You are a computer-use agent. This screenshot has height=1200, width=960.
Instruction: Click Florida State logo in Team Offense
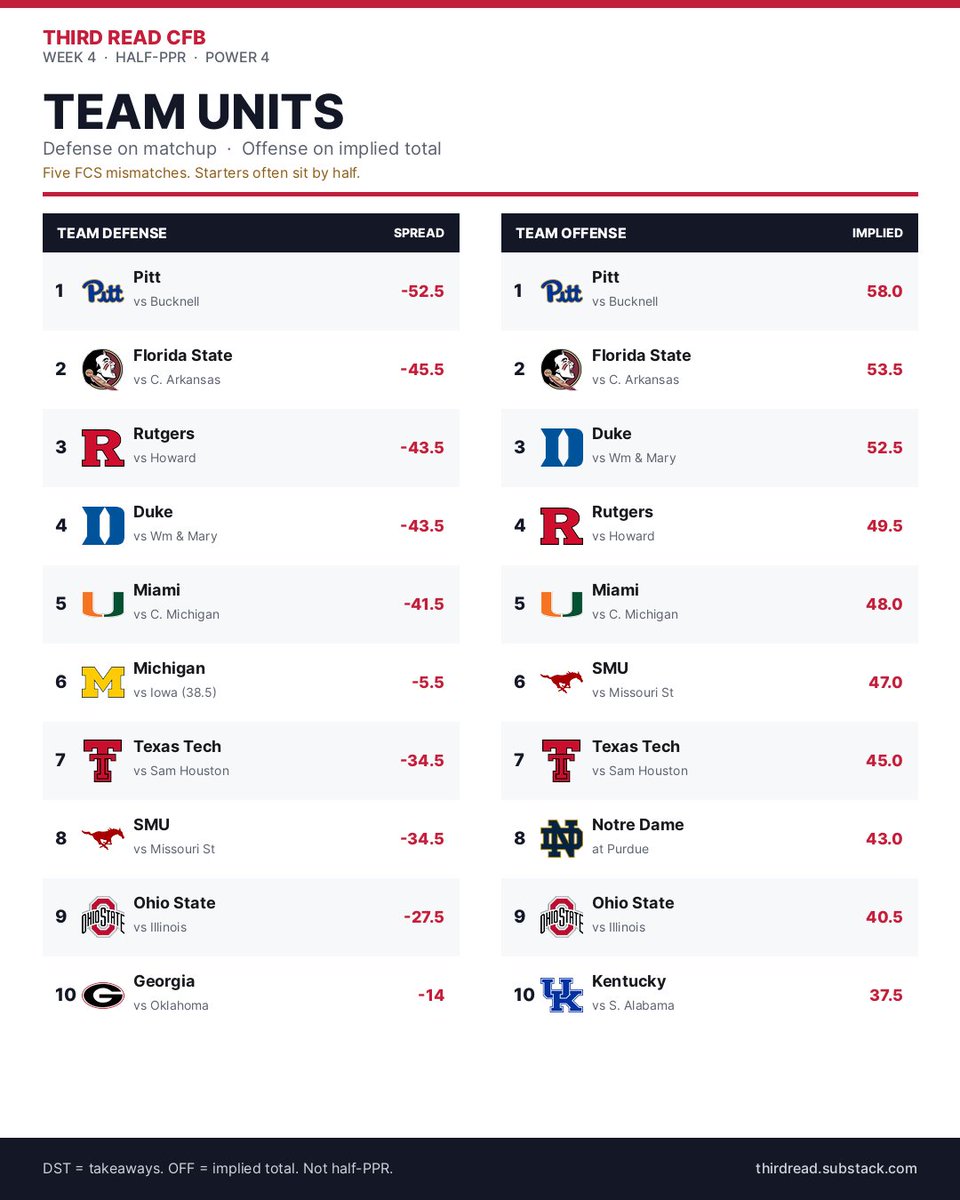(x=561, y=369)
